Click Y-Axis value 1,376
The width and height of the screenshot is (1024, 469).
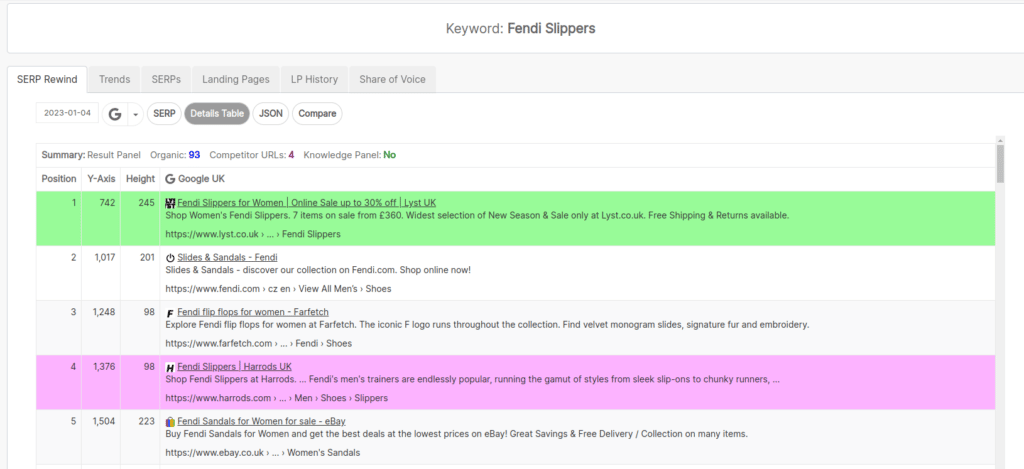[104, 367]
